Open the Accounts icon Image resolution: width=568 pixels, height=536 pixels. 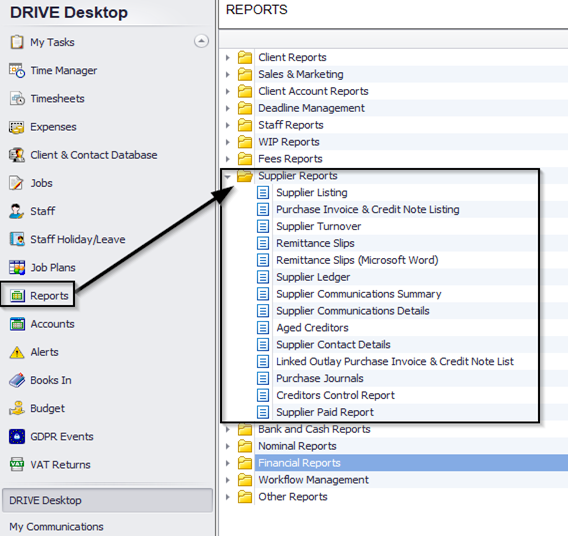(x=17, y=324)
